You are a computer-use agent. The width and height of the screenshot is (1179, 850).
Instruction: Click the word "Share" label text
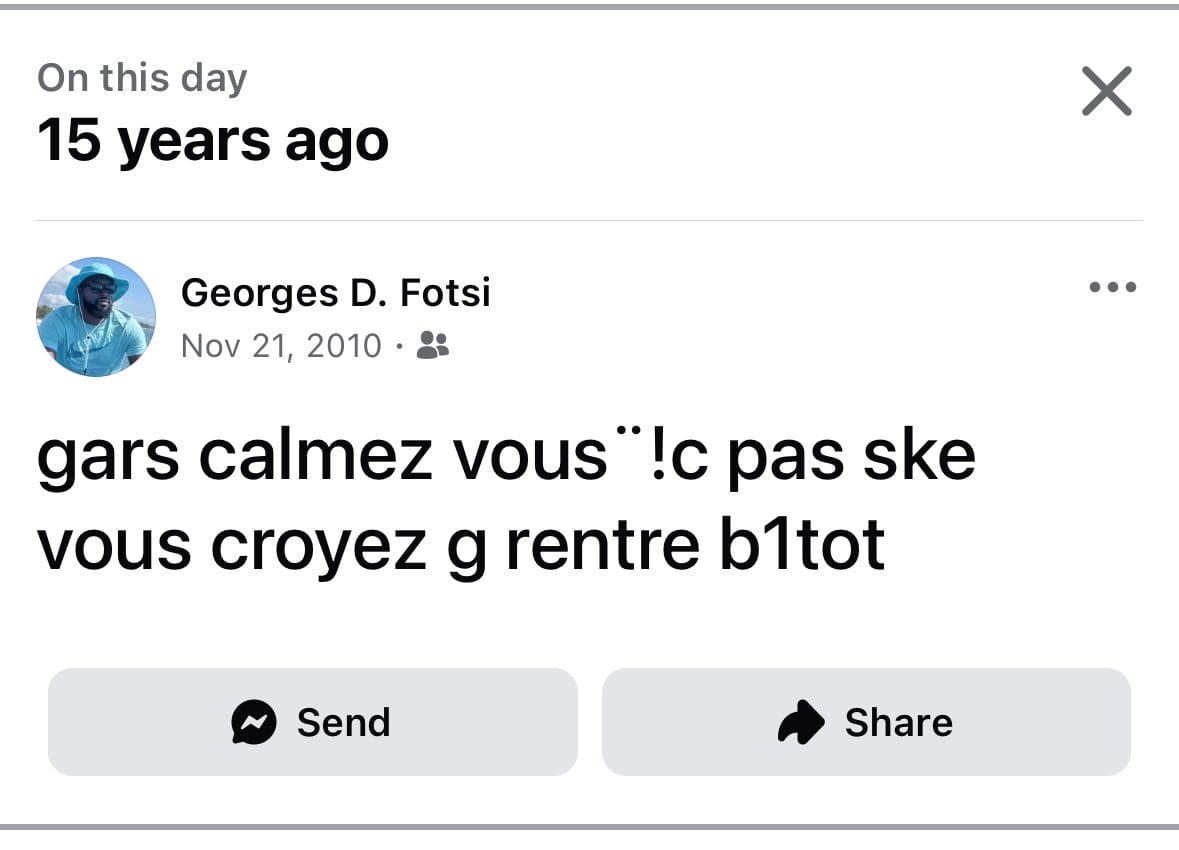pos(898,722)
